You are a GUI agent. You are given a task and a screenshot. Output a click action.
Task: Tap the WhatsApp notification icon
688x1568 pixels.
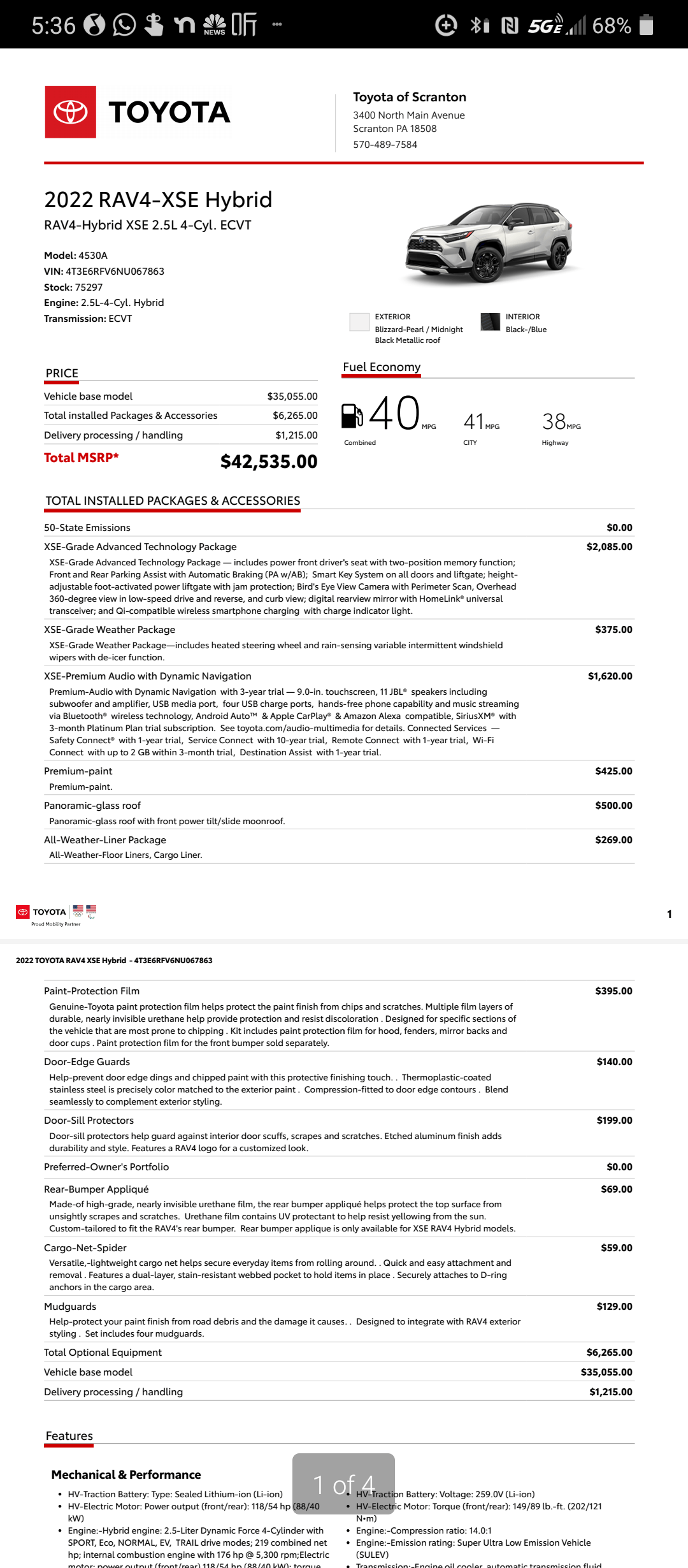click(124, 25)
